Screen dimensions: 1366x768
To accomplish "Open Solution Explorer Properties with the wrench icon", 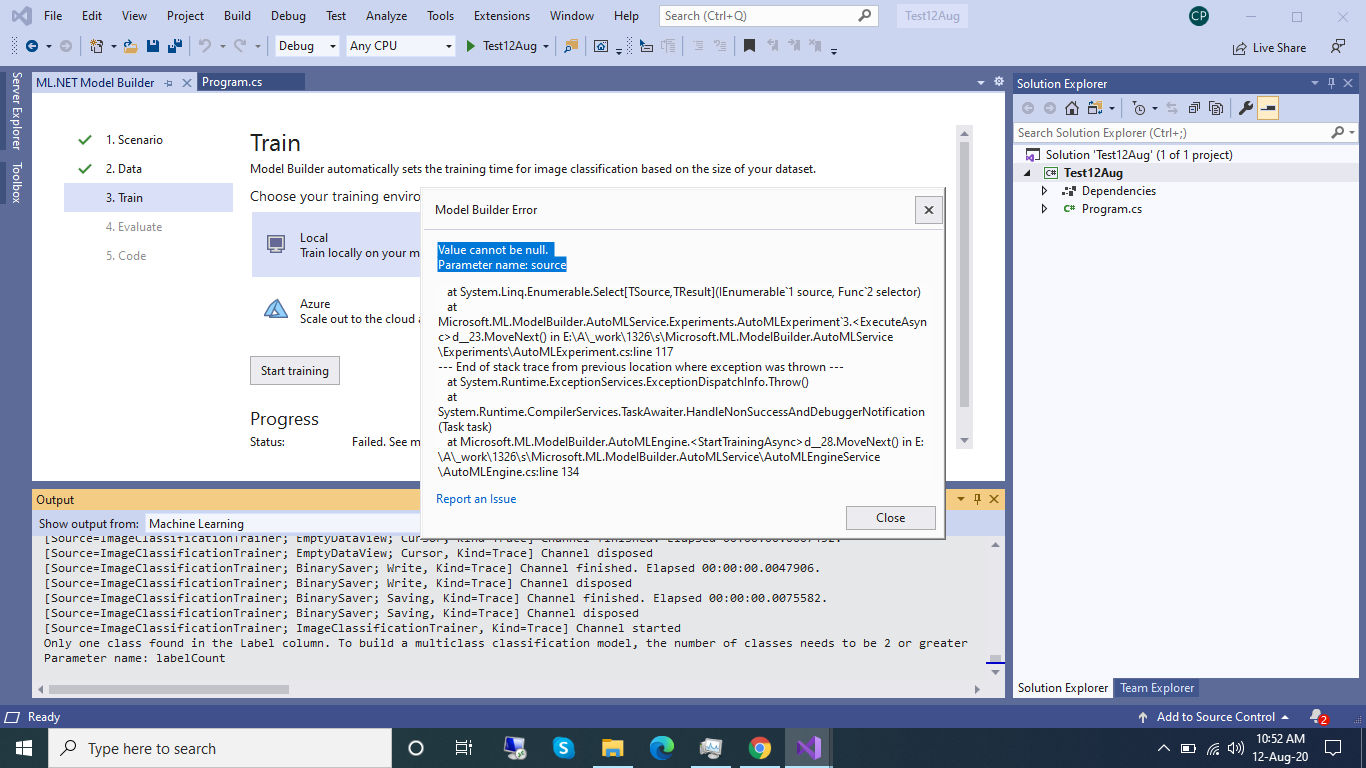I will pyautogui.click(x=1245, y=108).
